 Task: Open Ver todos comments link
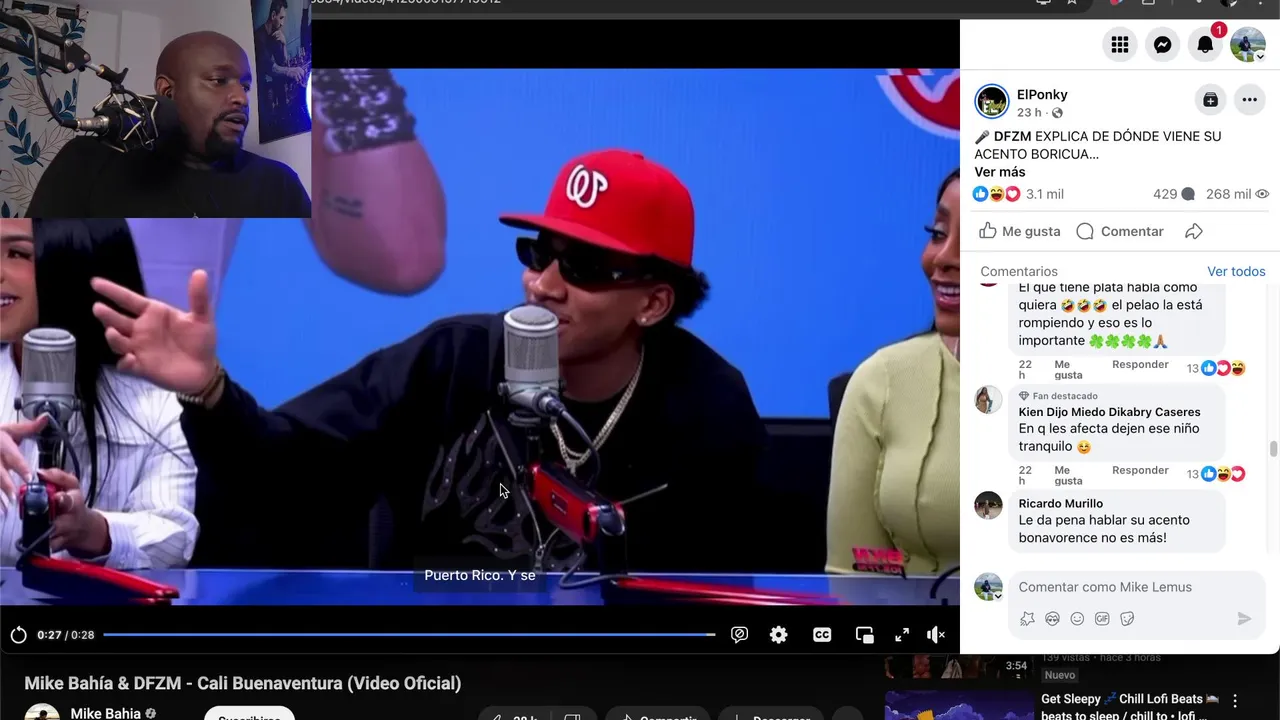[x=1236, y=271]
